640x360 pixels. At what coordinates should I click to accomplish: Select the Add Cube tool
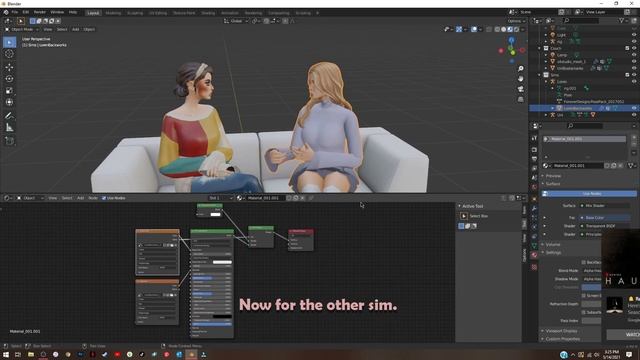coord(9,141)
